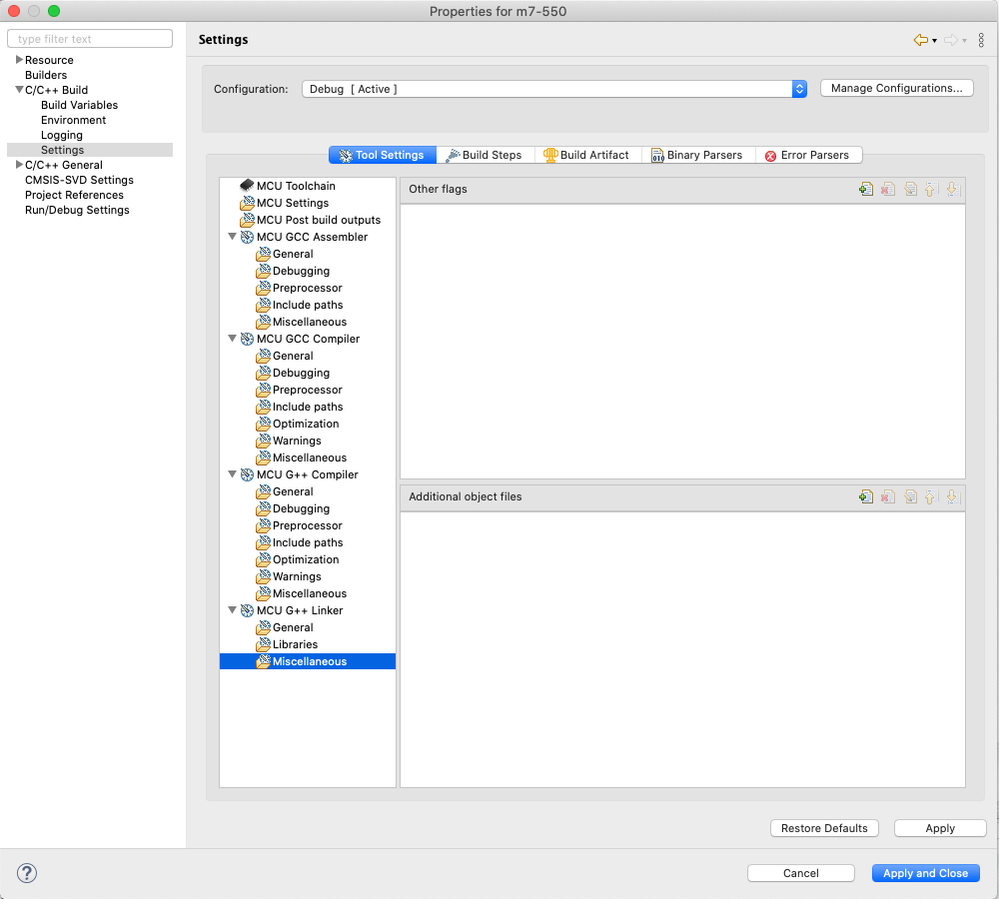
Task: Select Preprocessor under MCU GCC Compiler
Action: click(x=307, y=389)
